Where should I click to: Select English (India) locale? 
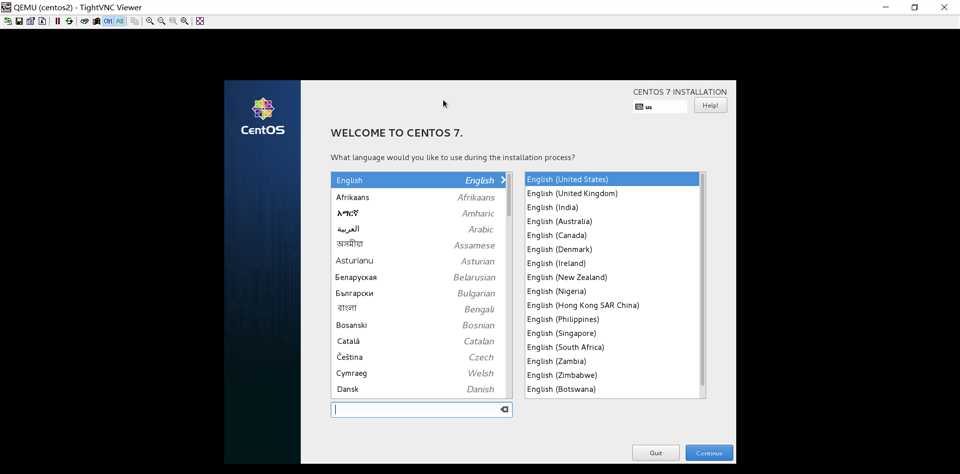612,208
